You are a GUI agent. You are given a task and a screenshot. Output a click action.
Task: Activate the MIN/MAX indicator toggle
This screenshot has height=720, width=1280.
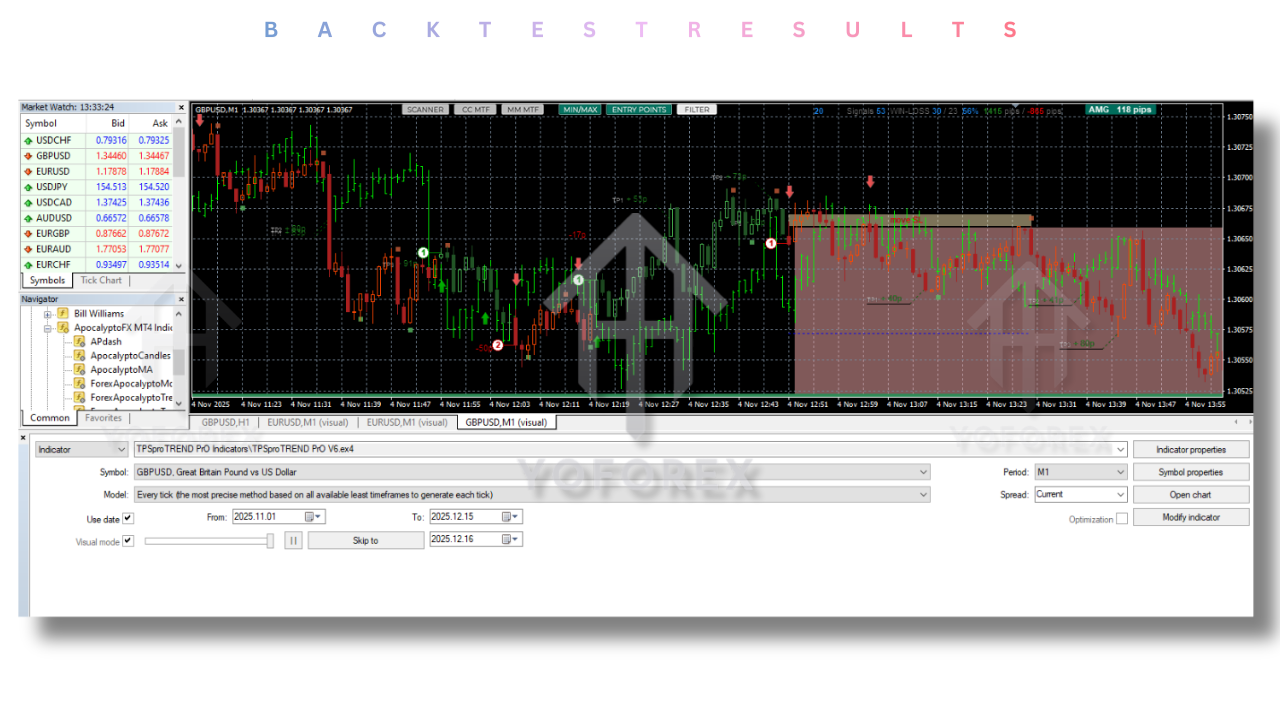[x=579, y=110]
